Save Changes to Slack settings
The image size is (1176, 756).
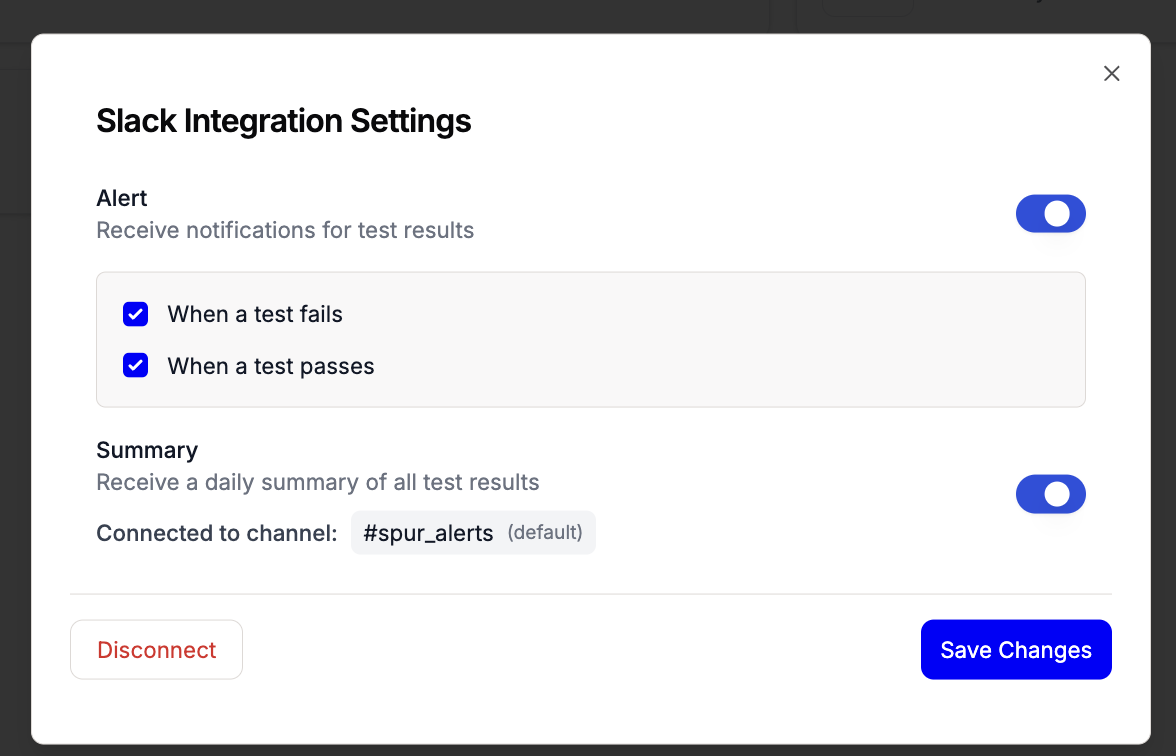coord(1015,650)
